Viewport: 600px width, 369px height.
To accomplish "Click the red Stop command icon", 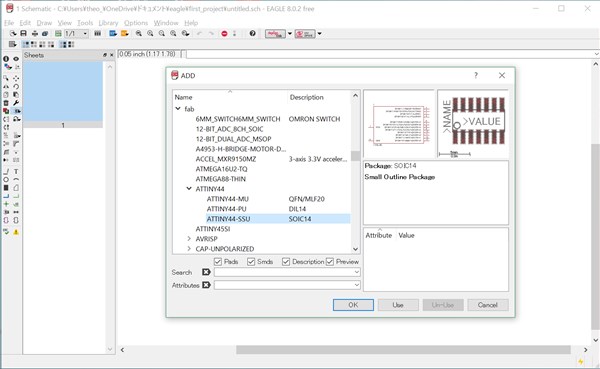I will pos(224,34).
